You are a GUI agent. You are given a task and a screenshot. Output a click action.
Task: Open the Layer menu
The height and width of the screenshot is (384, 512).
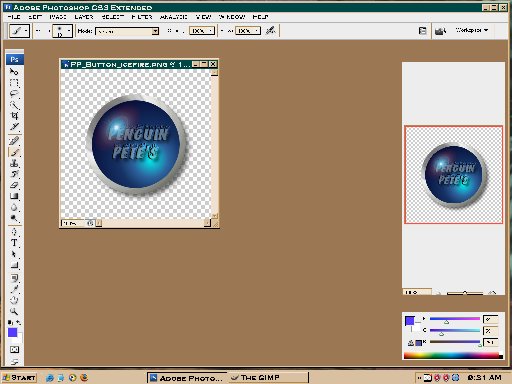click(x=84, y=17)
